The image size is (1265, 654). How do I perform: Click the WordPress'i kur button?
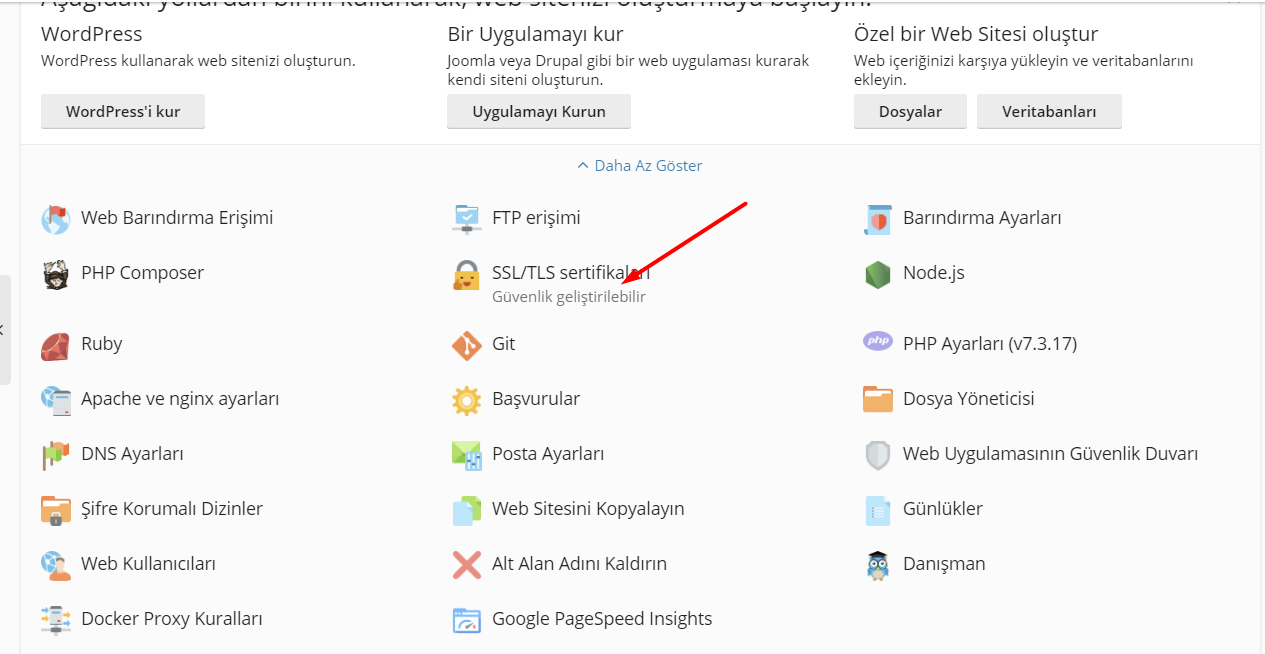pos(123,111)
